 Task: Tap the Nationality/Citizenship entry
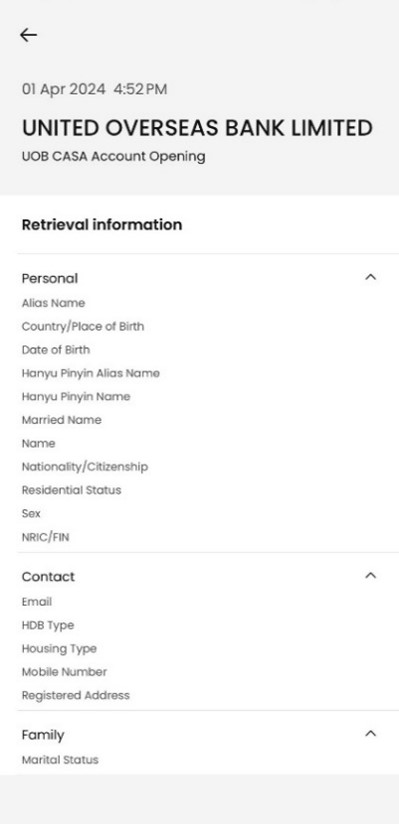tap(85, 467)
